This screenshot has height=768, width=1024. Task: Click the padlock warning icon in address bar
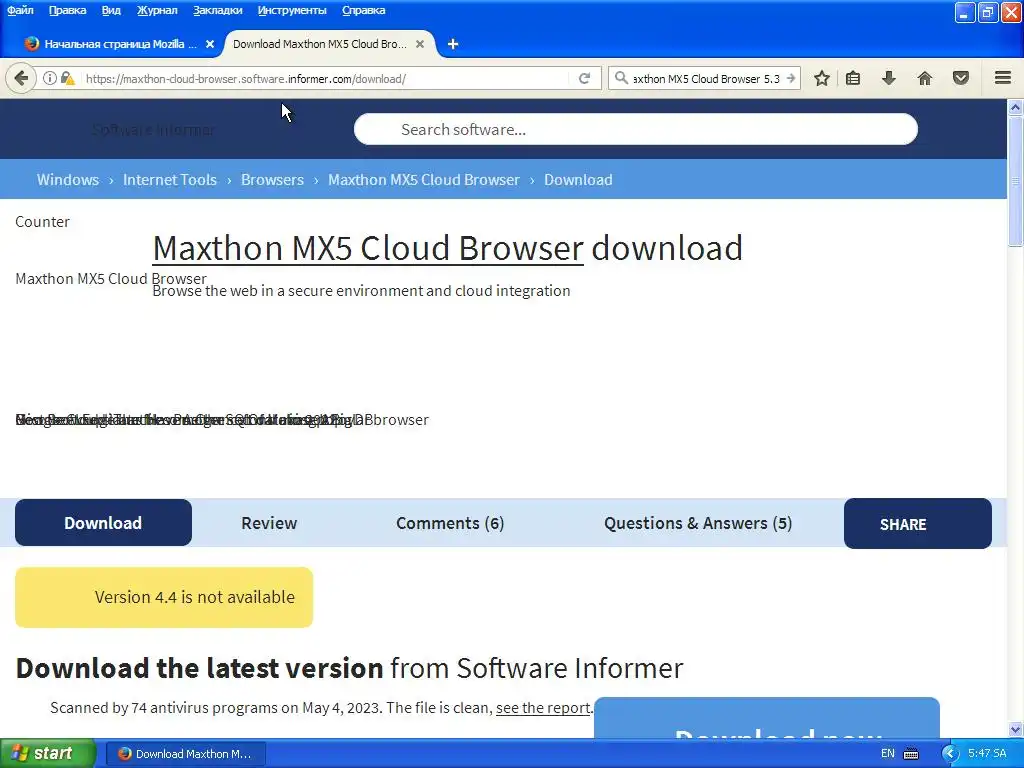[67, 78]
